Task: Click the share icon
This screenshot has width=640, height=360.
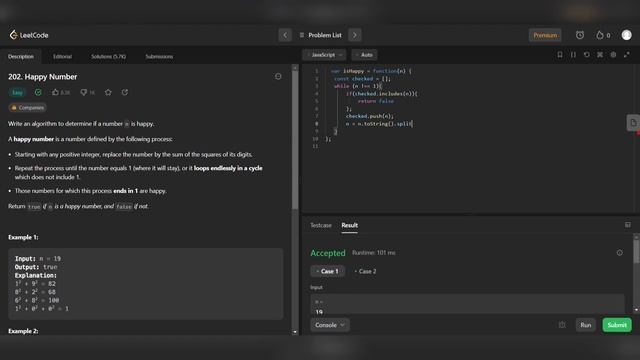Action: pos(125,92)
